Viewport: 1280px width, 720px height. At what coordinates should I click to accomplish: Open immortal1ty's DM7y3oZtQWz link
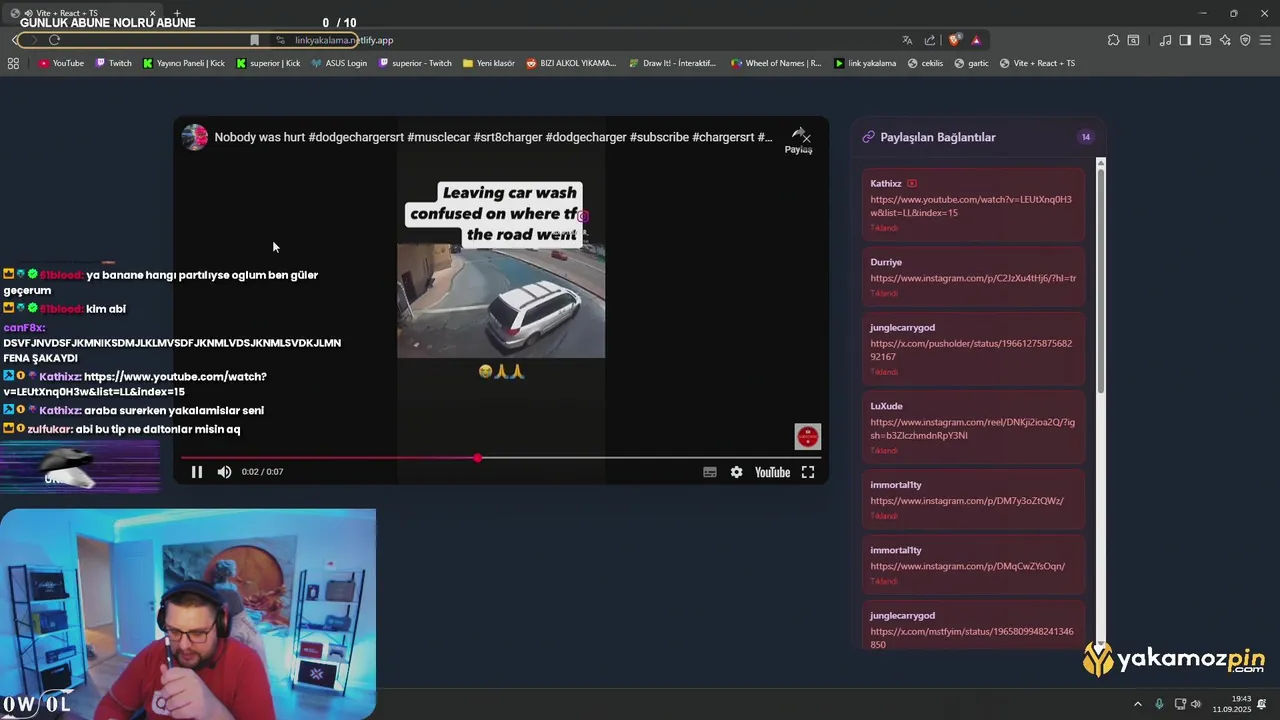967,501
